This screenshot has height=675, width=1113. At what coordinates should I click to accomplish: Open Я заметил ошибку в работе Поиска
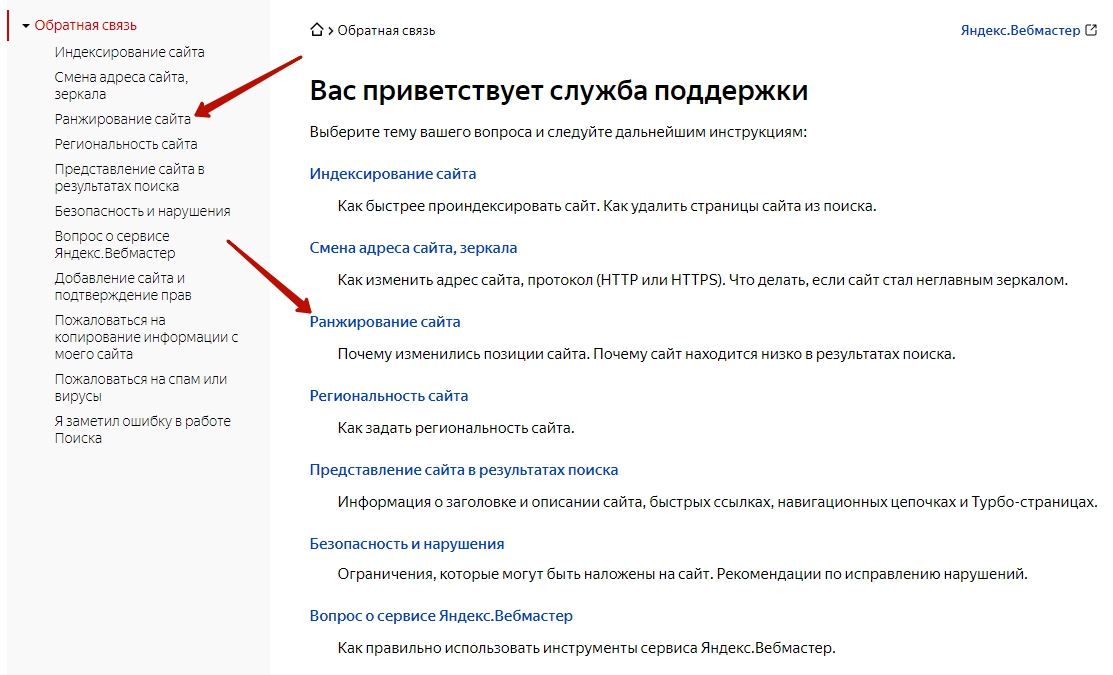point(143,429)
